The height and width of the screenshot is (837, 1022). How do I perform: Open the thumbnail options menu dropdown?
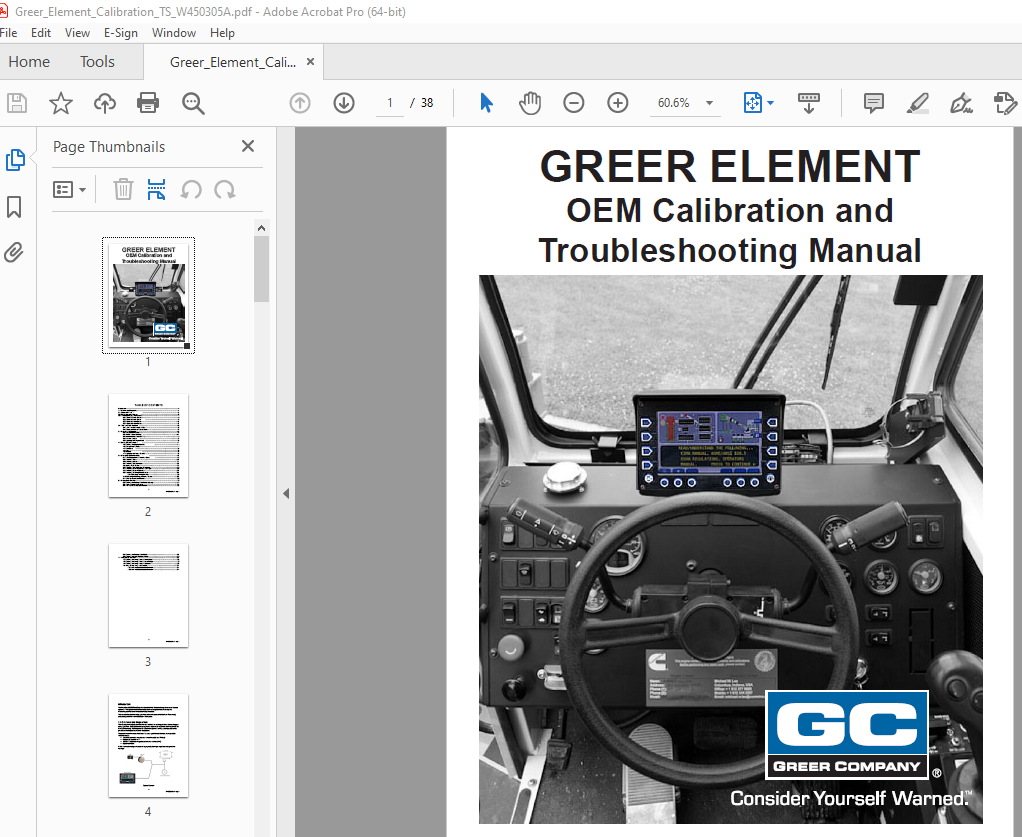(x=69, y=190)
